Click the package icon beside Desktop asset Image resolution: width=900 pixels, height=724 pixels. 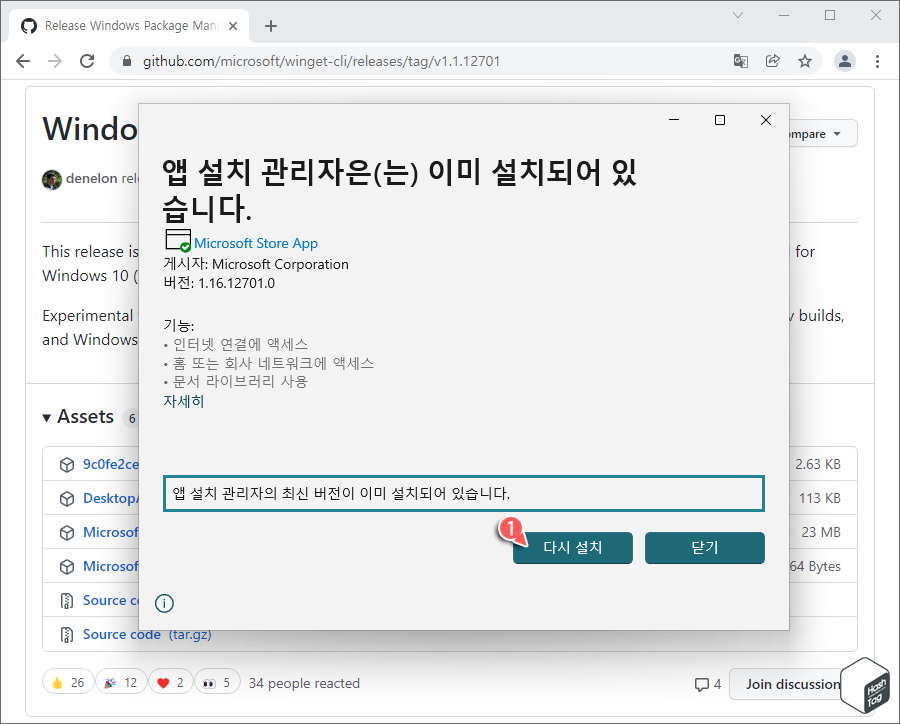[67, 499]
